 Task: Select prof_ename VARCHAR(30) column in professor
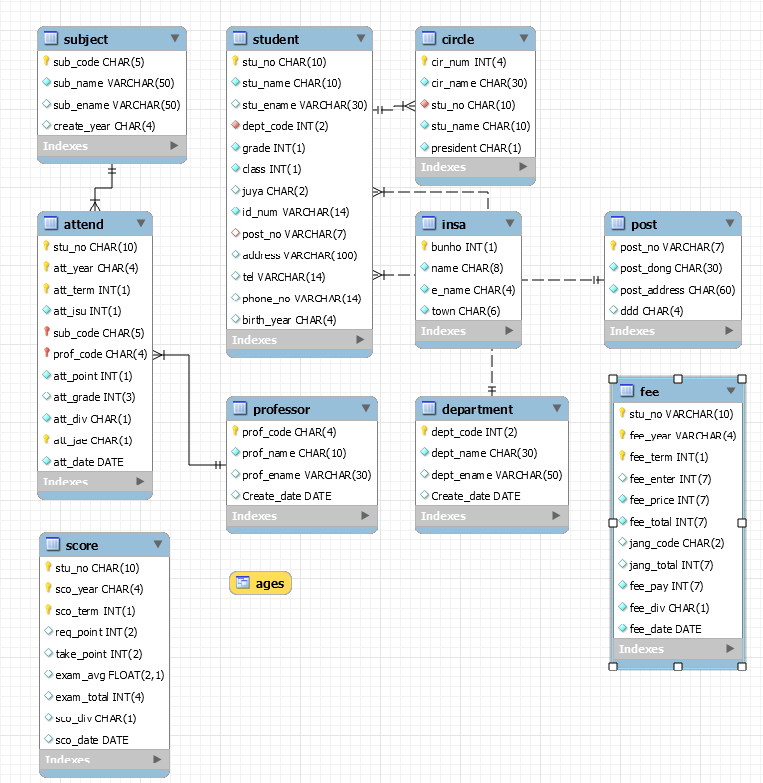click(x=302, y=475)
